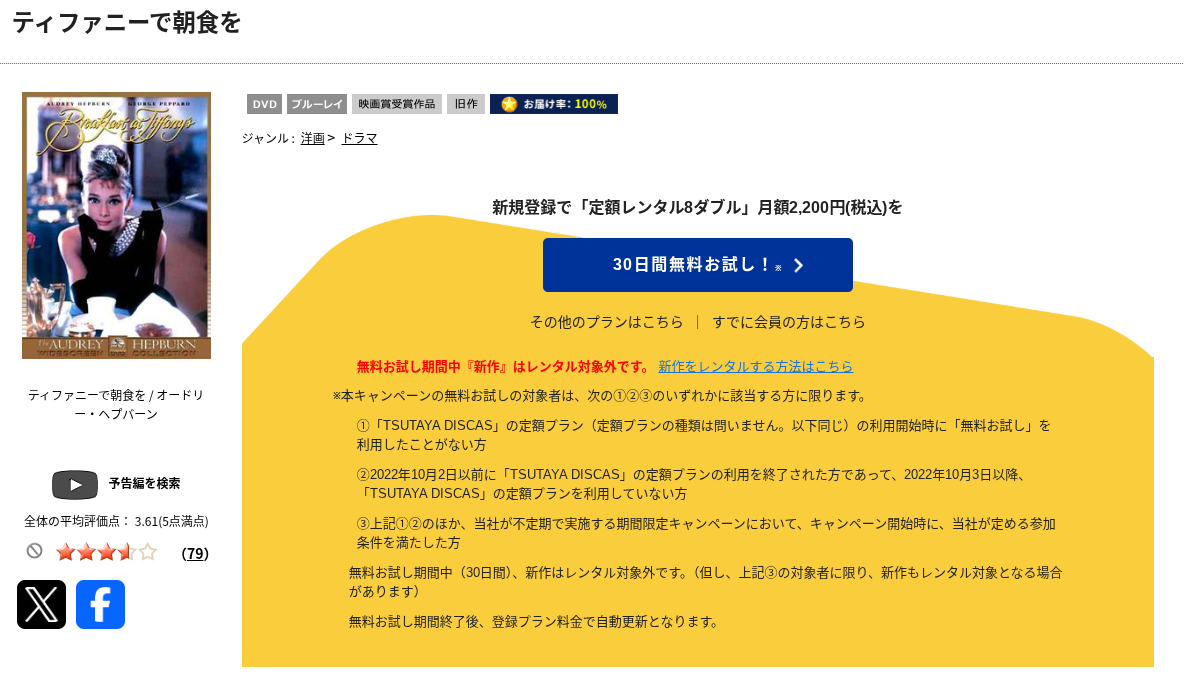Click the chevron arrow on trial button
Image resolution: width=1184 pixels, height=697 pixels.
click(x=799, y=265)
